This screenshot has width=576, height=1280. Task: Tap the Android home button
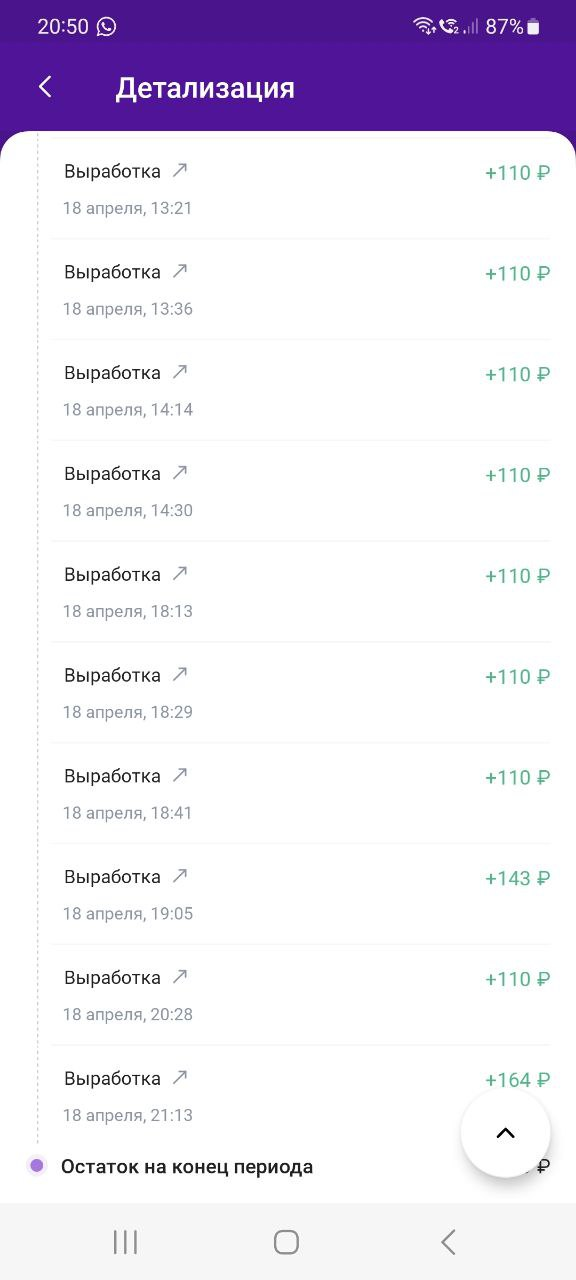(x=287, y=1242)
